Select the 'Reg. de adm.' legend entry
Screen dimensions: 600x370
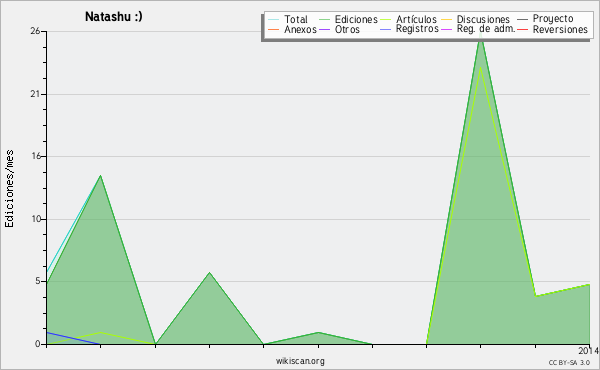tap(486, 29)
